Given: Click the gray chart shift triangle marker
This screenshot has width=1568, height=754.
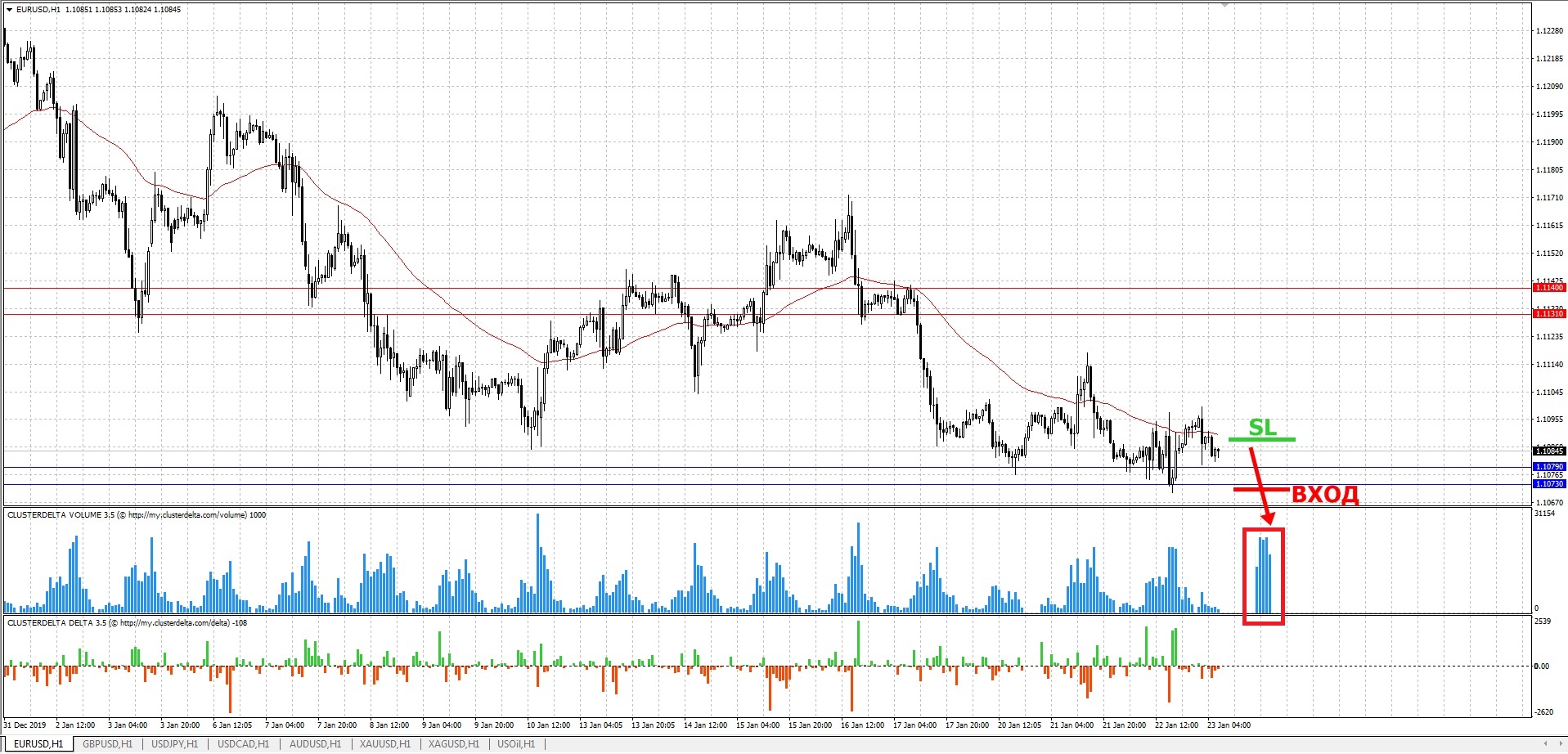Looking at the screenshot, I should click(x=1224, y=5).
